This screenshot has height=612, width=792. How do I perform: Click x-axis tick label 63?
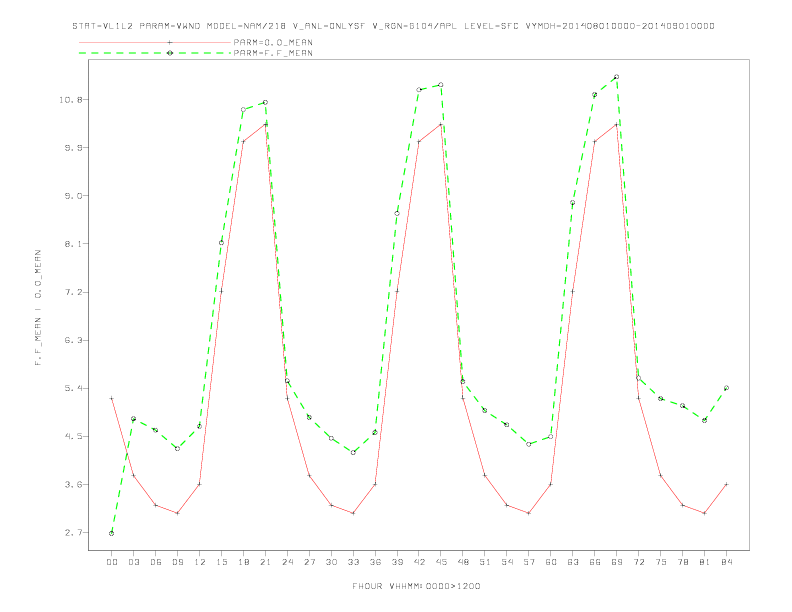click(x=573, y=562)
